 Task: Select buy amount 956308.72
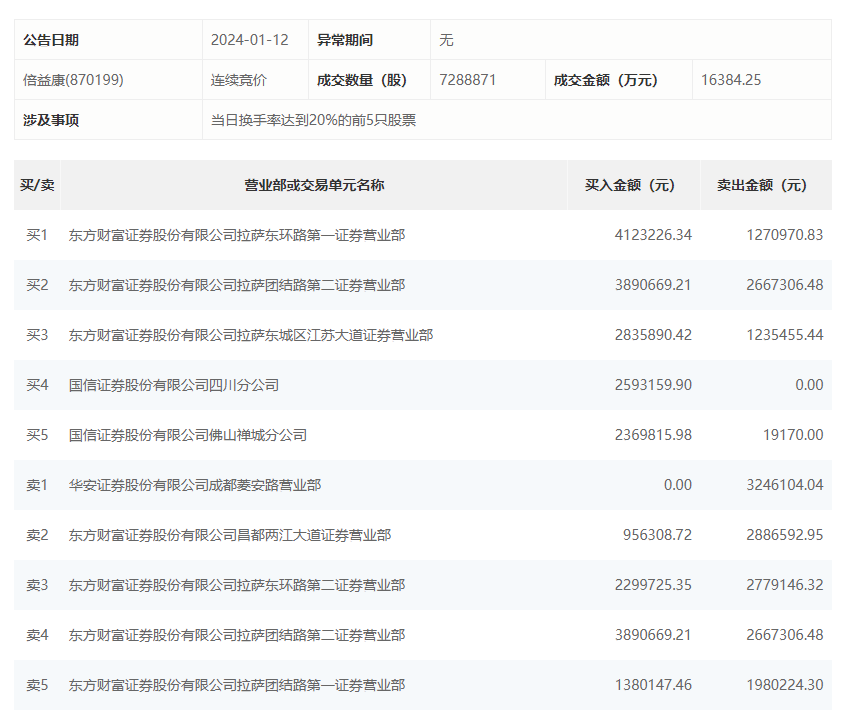click(658, 535)
